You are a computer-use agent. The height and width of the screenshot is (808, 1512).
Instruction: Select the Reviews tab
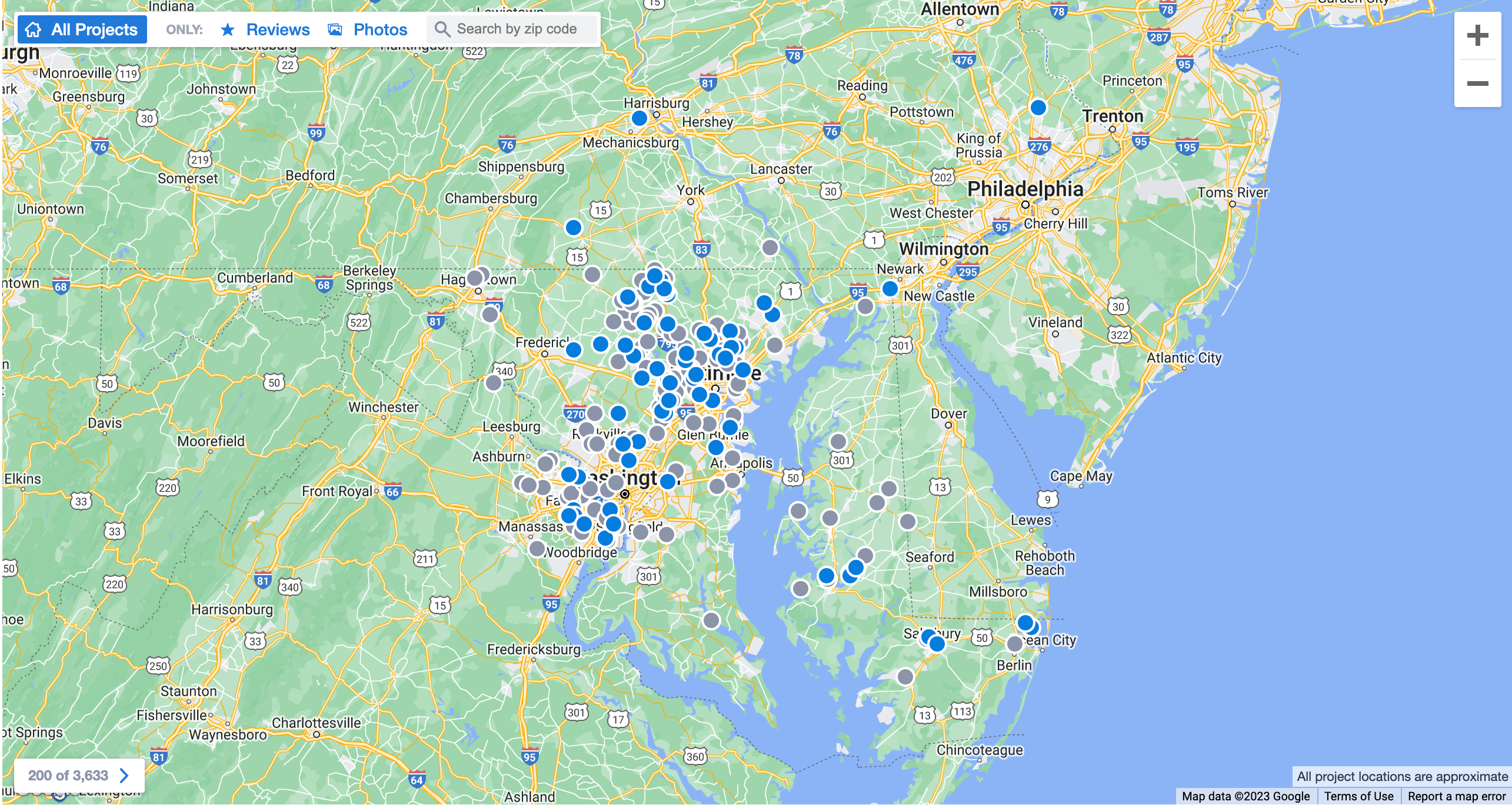266,29
